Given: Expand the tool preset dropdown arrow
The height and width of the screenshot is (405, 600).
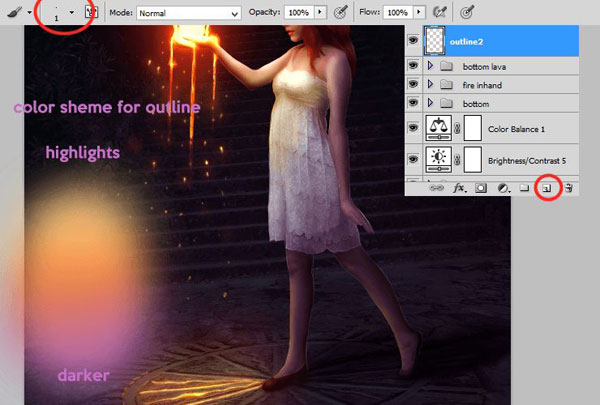Looking at the screenshot, I should pos(29,13).
